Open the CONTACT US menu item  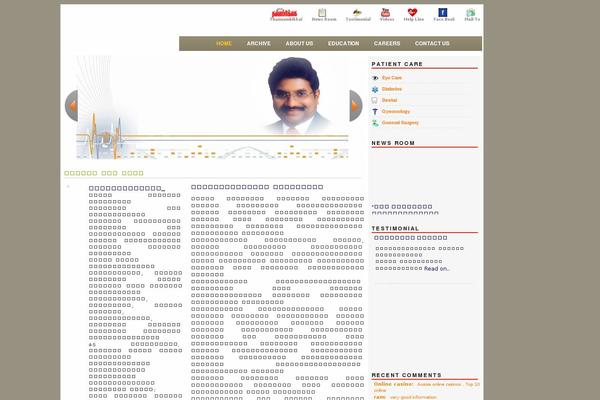click(432, 44)
